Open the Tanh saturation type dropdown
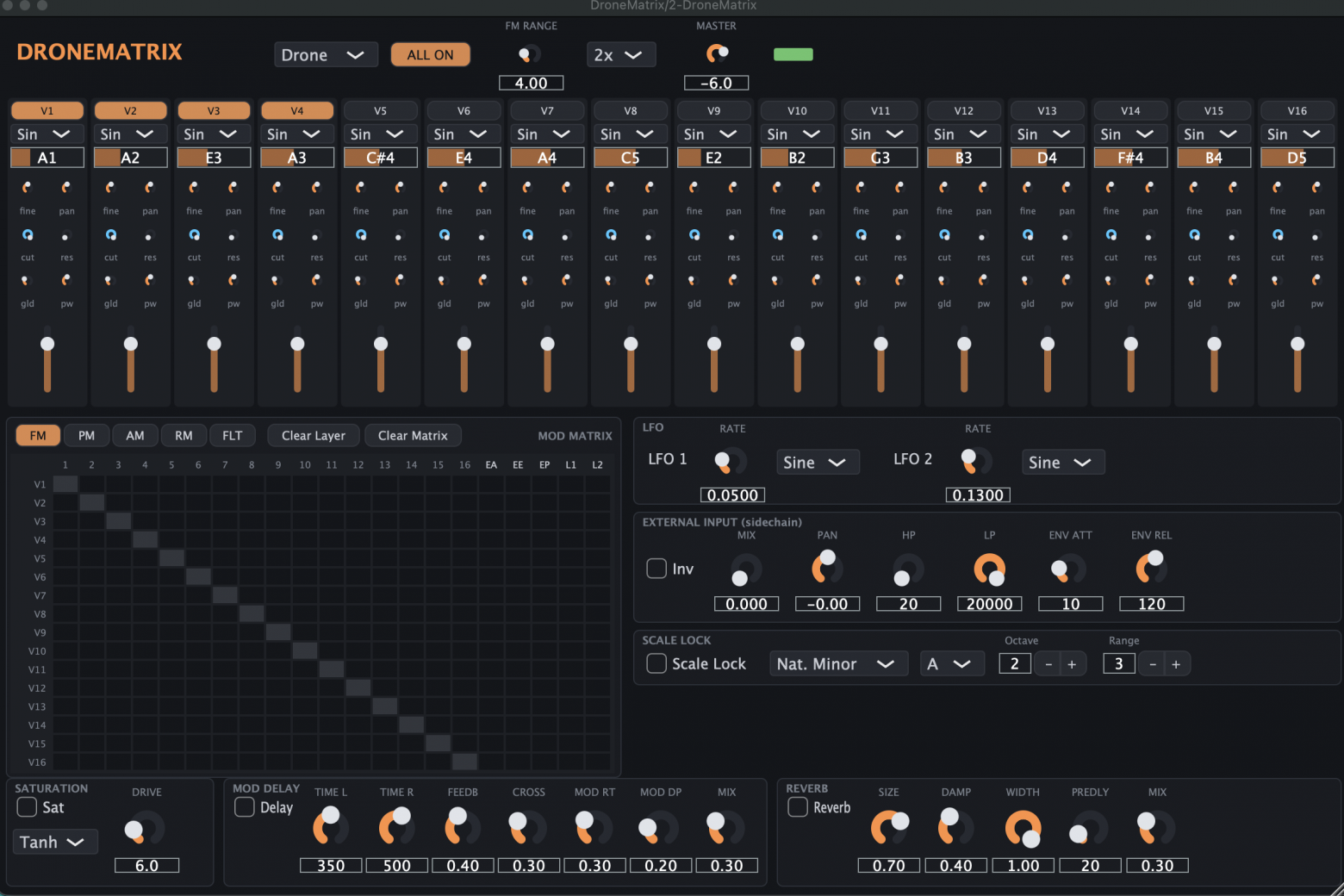Viewport: 1344px width, 896px height. [56, 843]
